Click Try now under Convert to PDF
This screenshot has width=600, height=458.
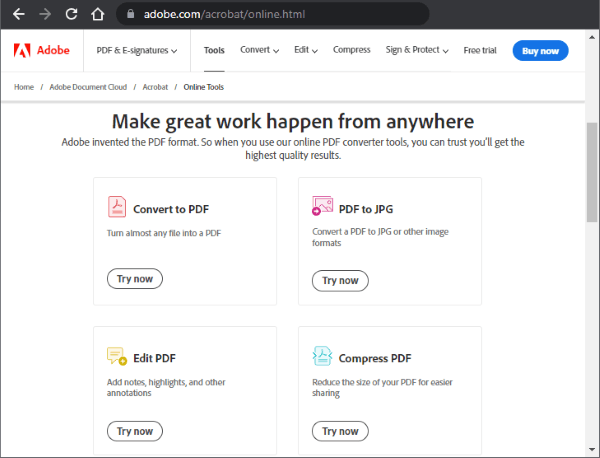click(x=135, y=279)
